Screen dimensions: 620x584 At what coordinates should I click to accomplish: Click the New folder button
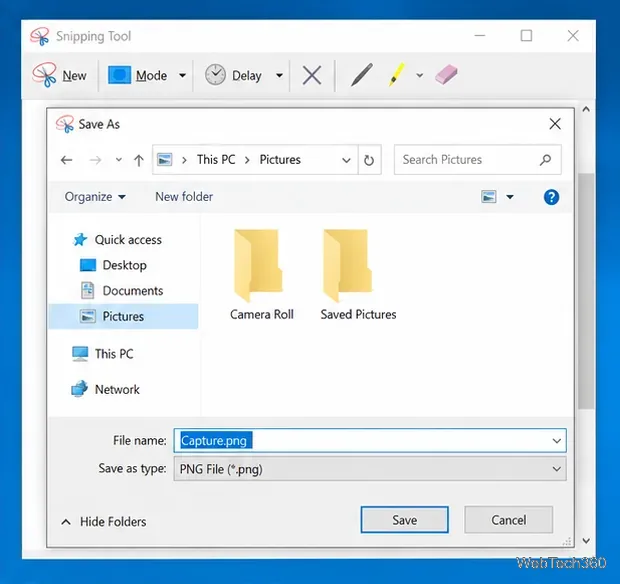[184, 197]
